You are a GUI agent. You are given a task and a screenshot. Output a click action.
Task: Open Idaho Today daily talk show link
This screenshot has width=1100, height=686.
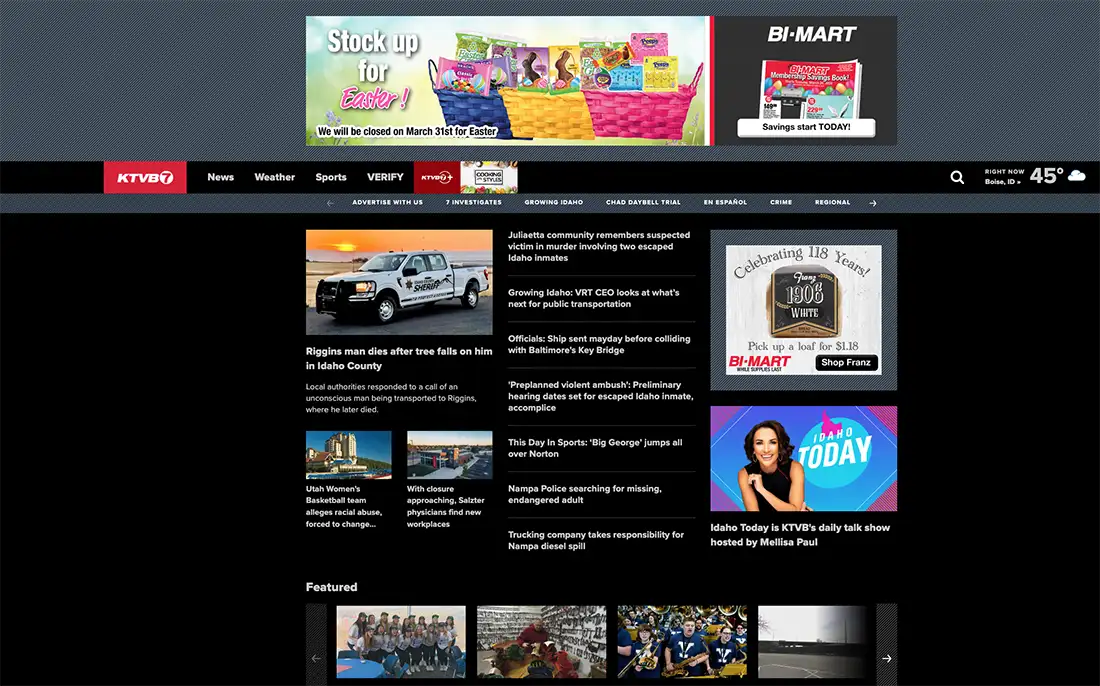[x=800, y=534]
